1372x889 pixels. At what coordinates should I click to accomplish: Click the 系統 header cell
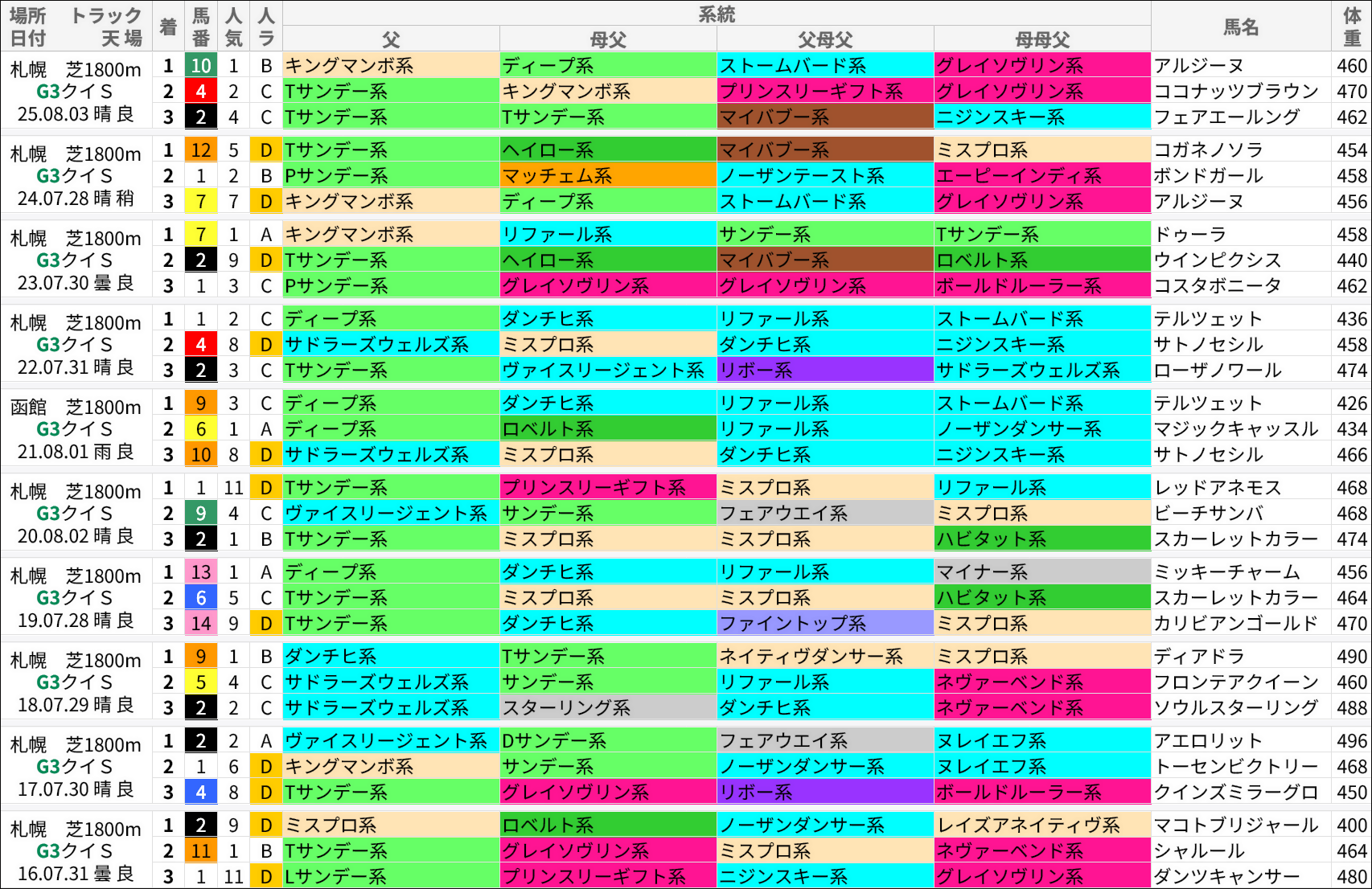717,14
